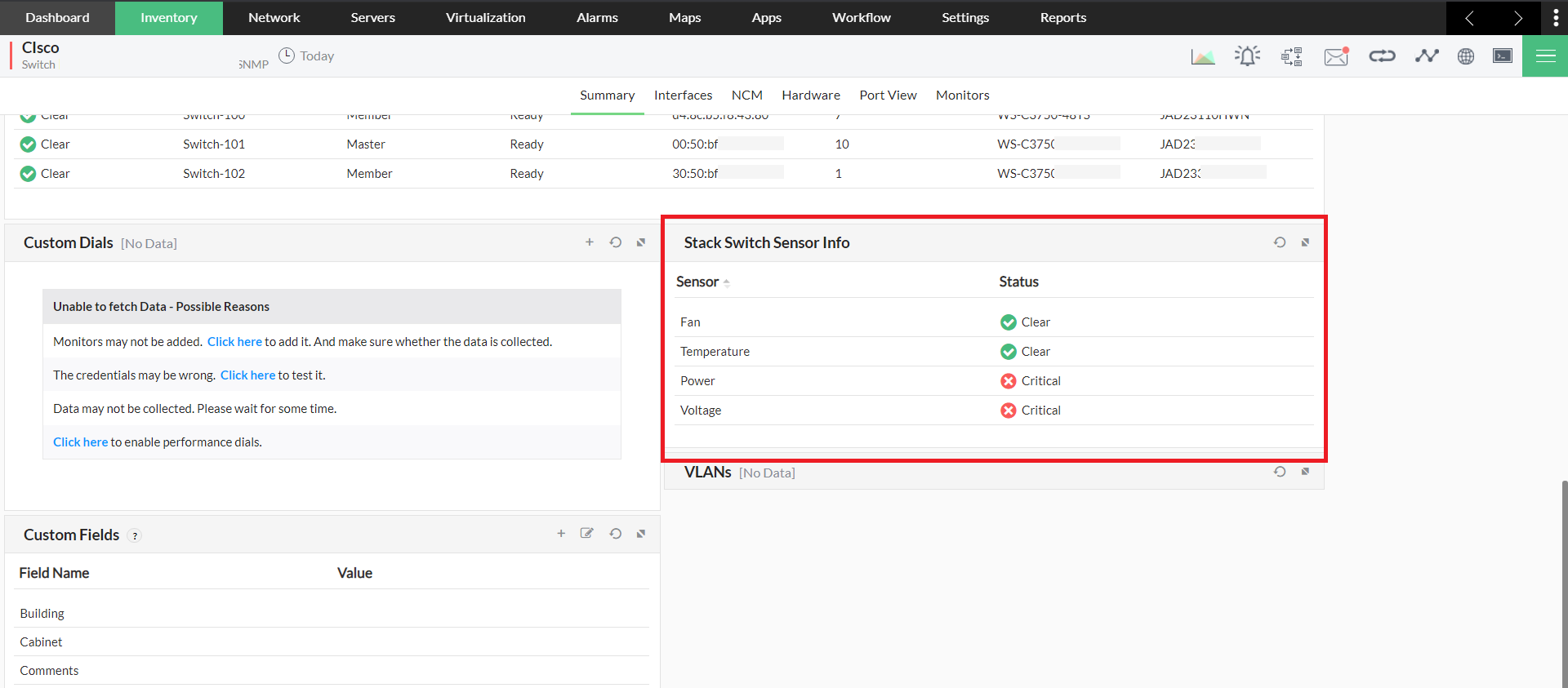
Task: Open the Alarms menu
Action: point(597,18)
